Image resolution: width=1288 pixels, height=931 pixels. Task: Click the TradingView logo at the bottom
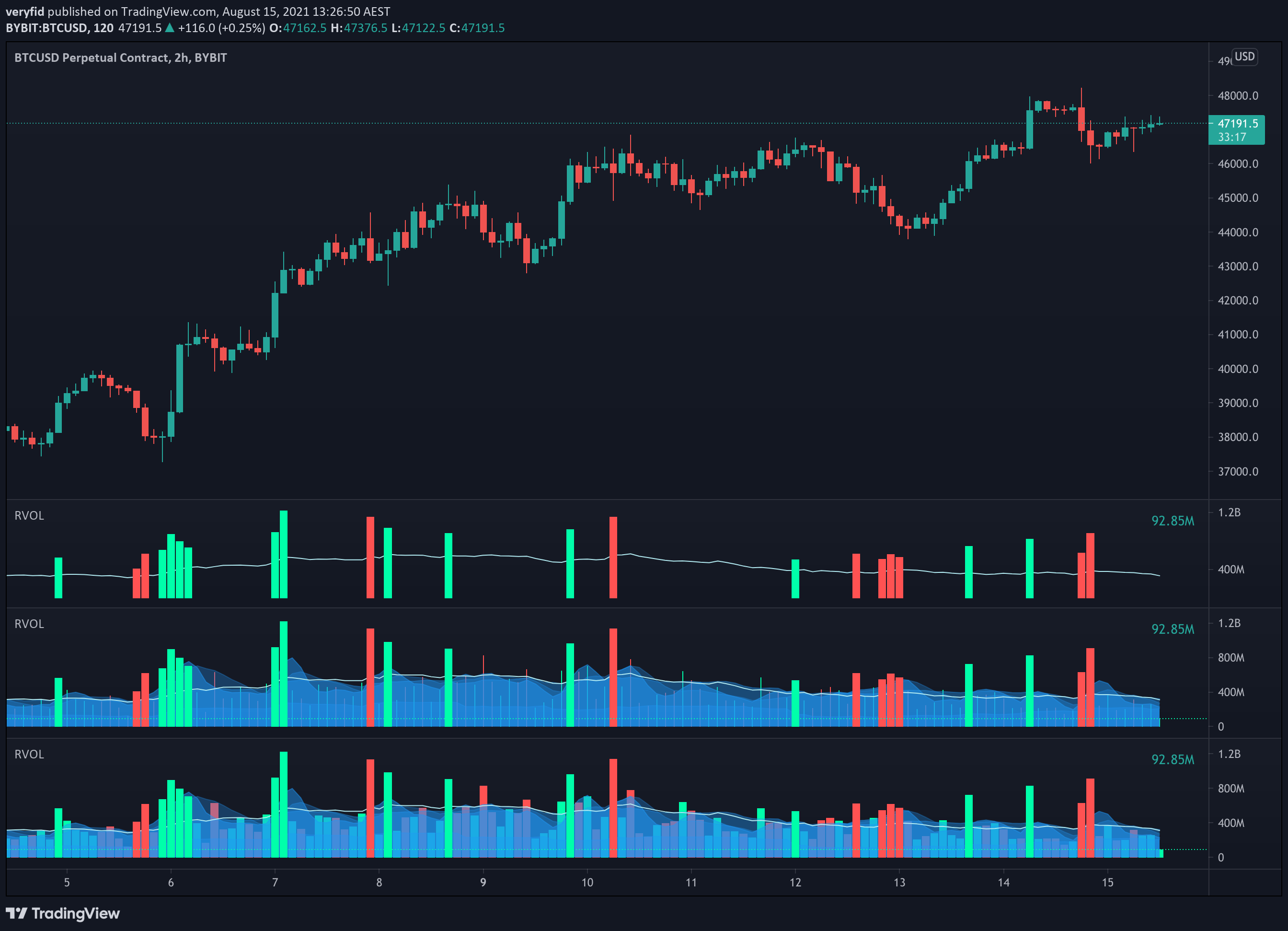(x=62, y=913)
